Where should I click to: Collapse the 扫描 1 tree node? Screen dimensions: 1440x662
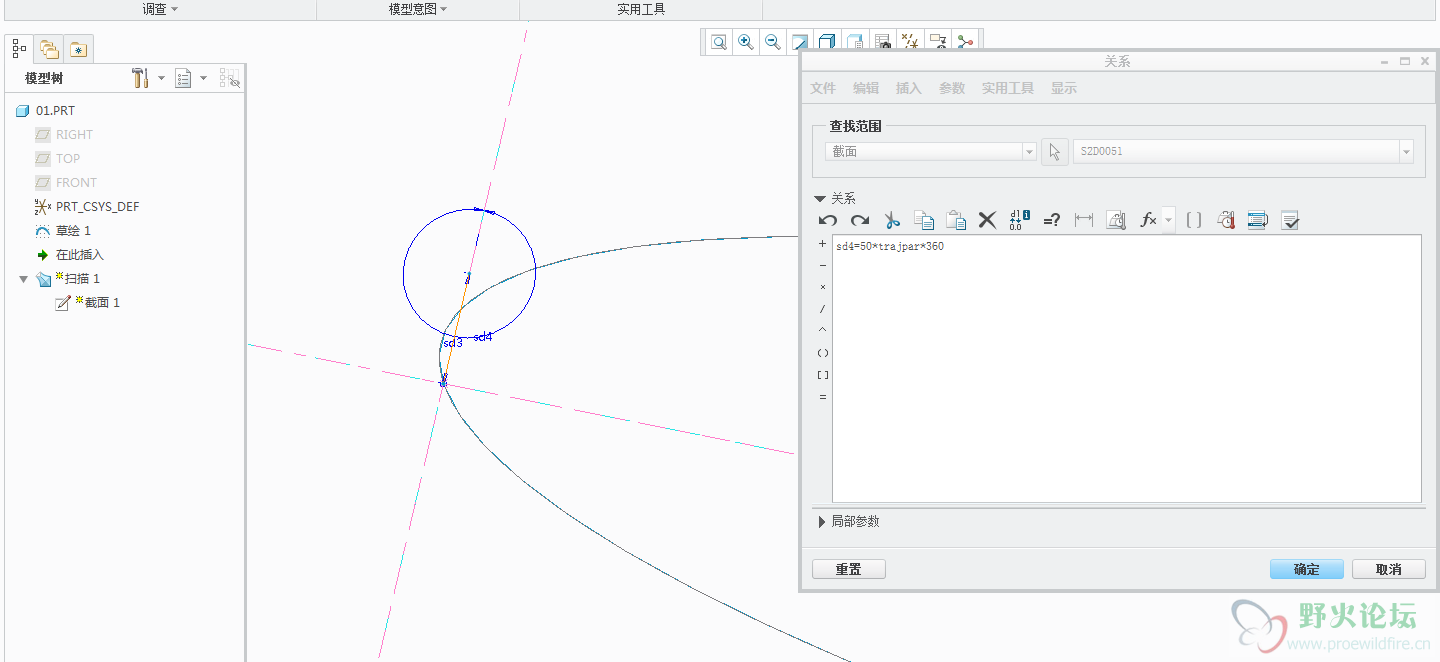(x=23, y=279)
